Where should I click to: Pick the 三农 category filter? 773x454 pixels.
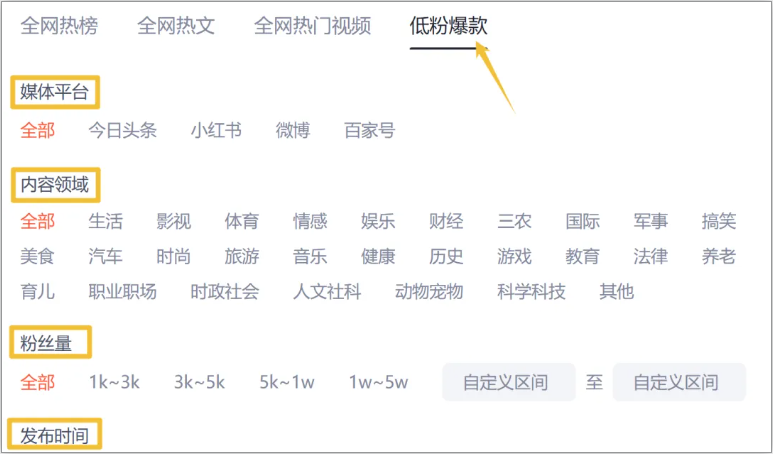[x=514, y=221]
